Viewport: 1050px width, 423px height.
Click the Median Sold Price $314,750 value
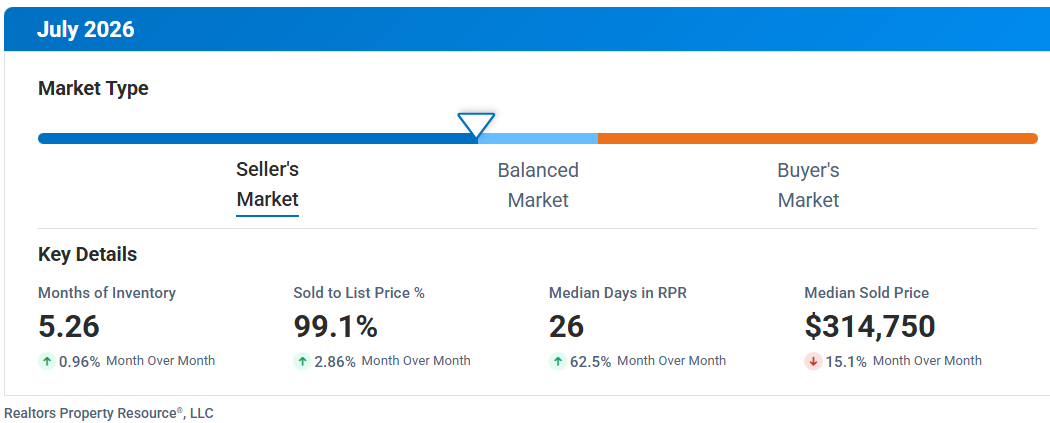point(870,327)
